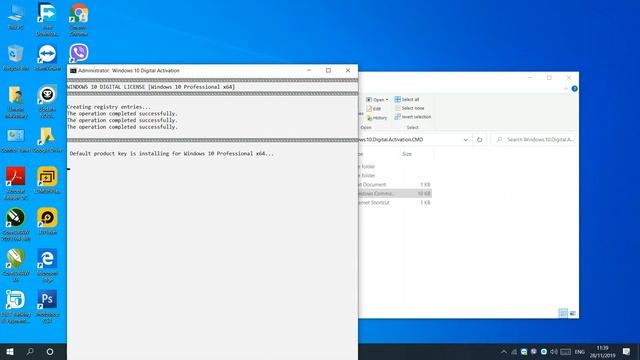Expand the Explorer address bar history dropdown

pyautogui.click(x=465, y=140)
